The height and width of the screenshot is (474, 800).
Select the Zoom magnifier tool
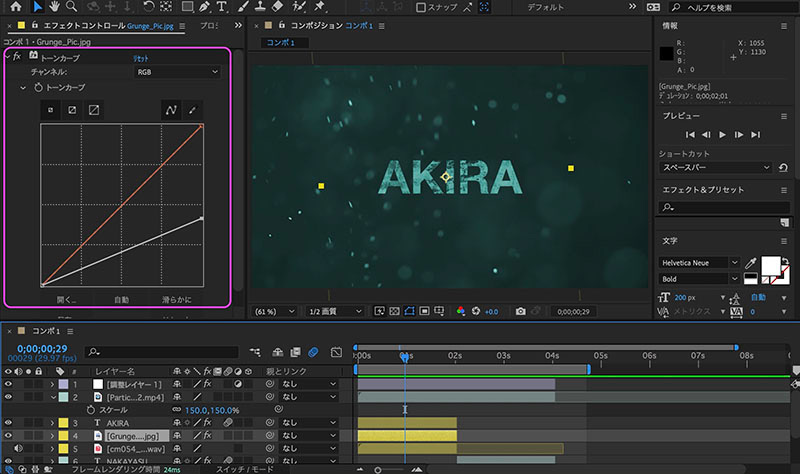coord(71,7)
